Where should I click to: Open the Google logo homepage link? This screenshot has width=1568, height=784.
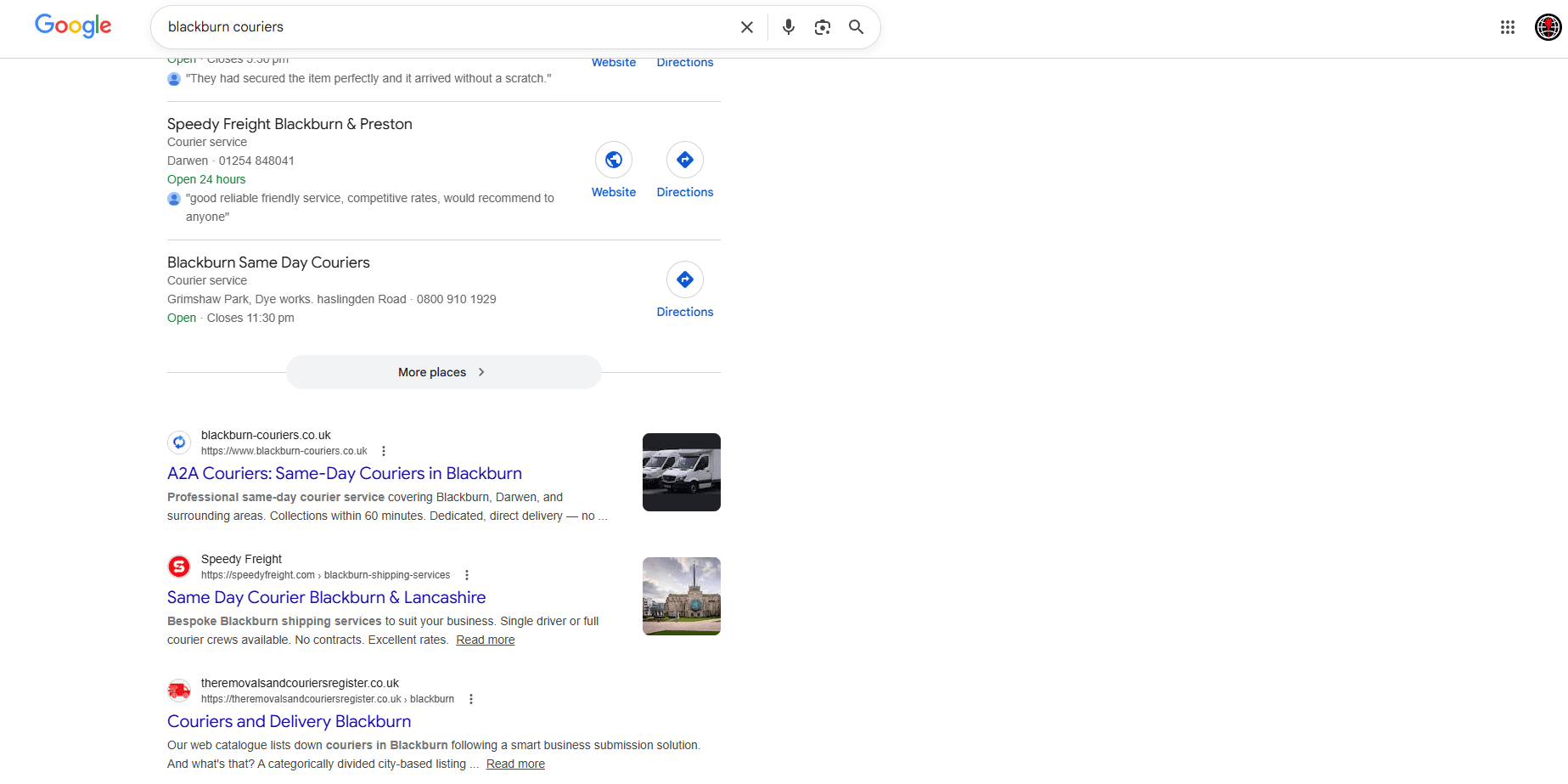coord(73,25)
